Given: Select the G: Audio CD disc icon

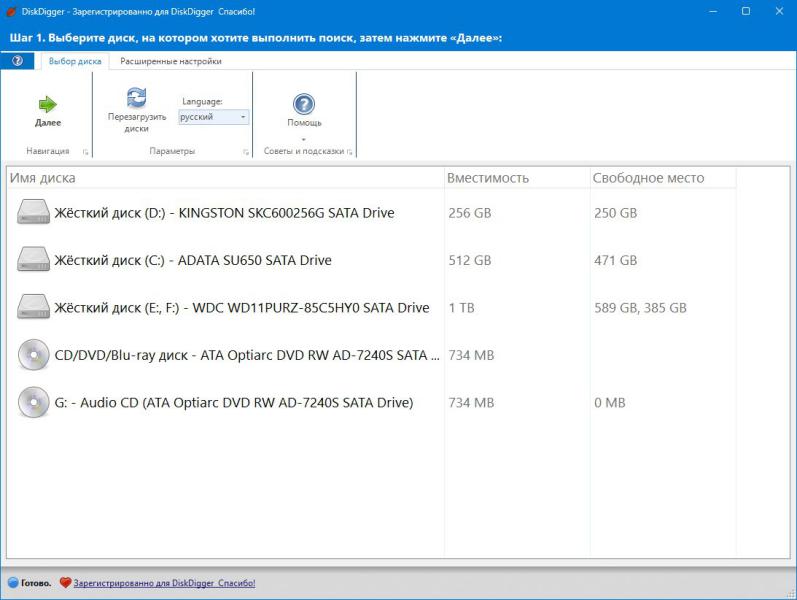Looking at the screenshot, I should coord(33,403).
